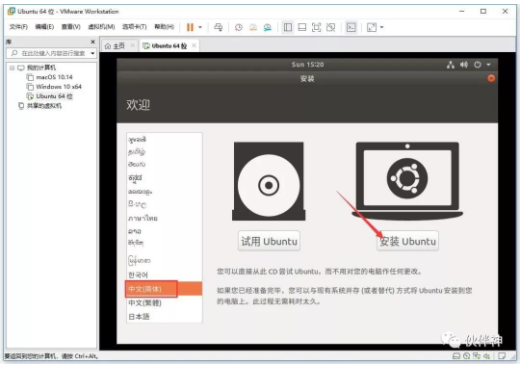Click the stretch guest display icon

372,27
